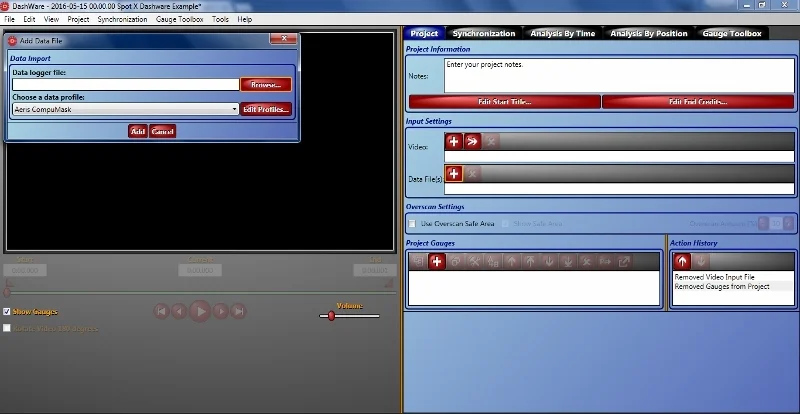Viewport: 800px width, 414px height.
Task: Click the add Data File(s) plus icon
Action: tap(454, 174)
